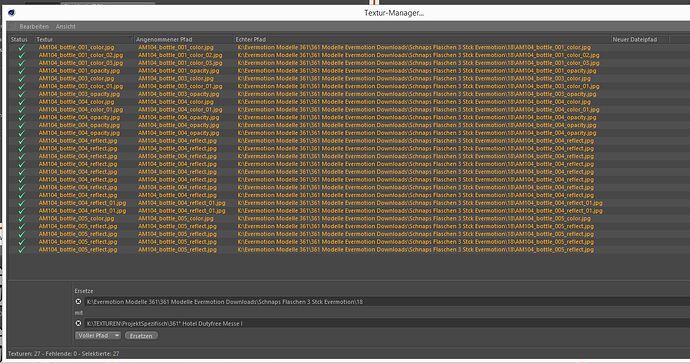Click the Neuer Dateipfad column header

pos(635,40)
